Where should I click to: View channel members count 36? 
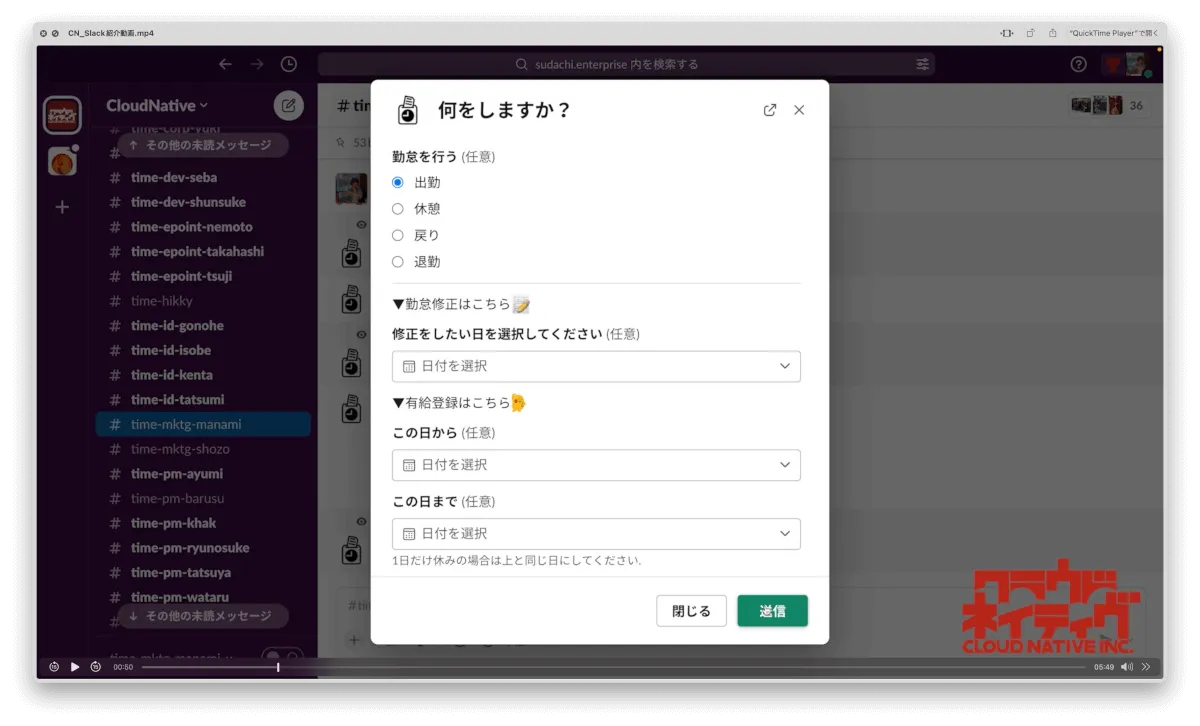coord(1108,105)
